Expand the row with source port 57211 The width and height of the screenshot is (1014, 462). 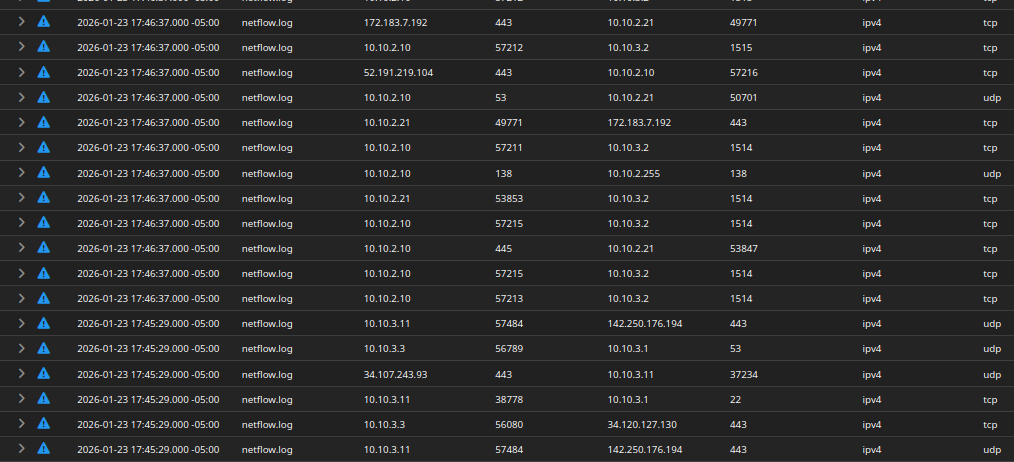(x=21, y=147)
